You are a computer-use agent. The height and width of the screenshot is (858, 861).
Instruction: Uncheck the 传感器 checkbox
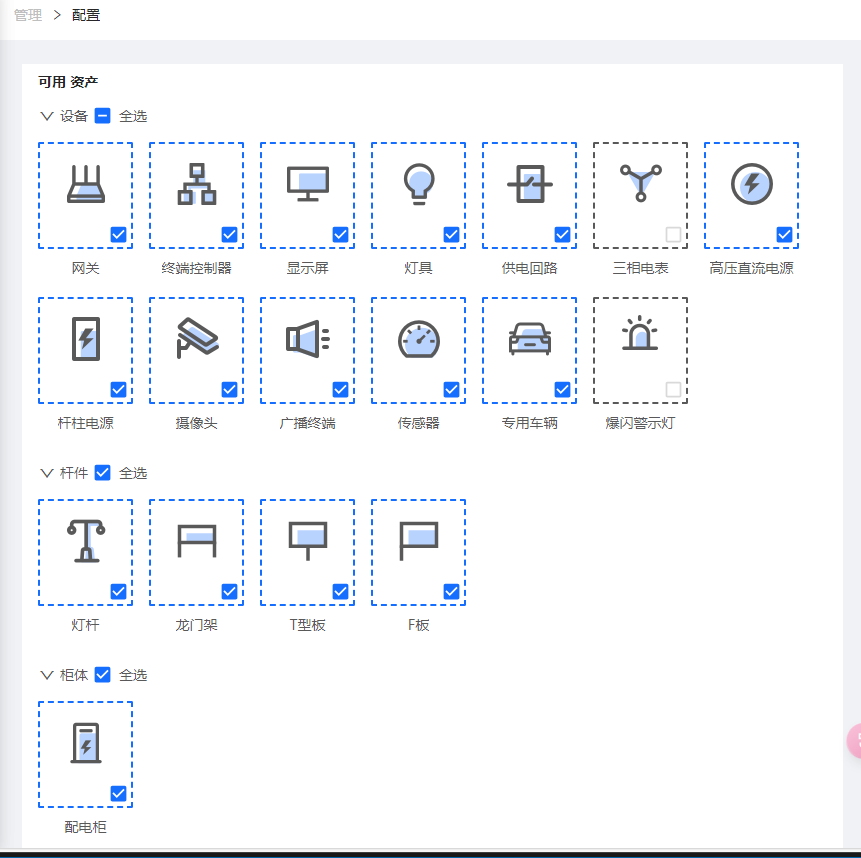point(451,389)
